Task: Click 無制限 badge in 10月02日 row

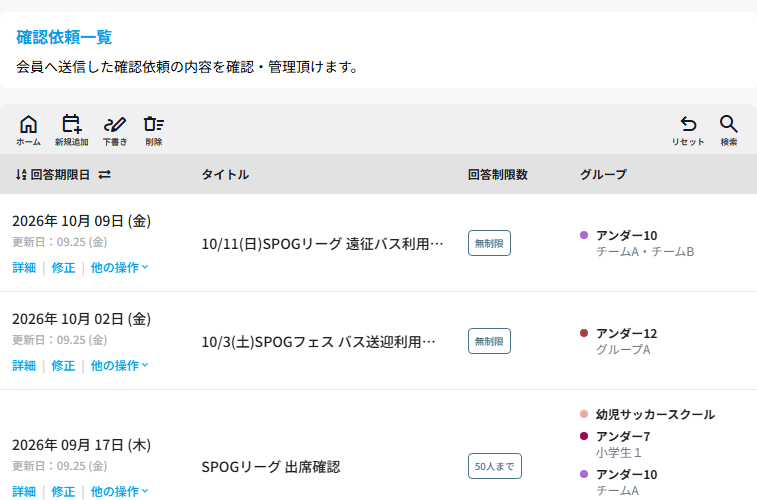Action: [x=489, y=341]
